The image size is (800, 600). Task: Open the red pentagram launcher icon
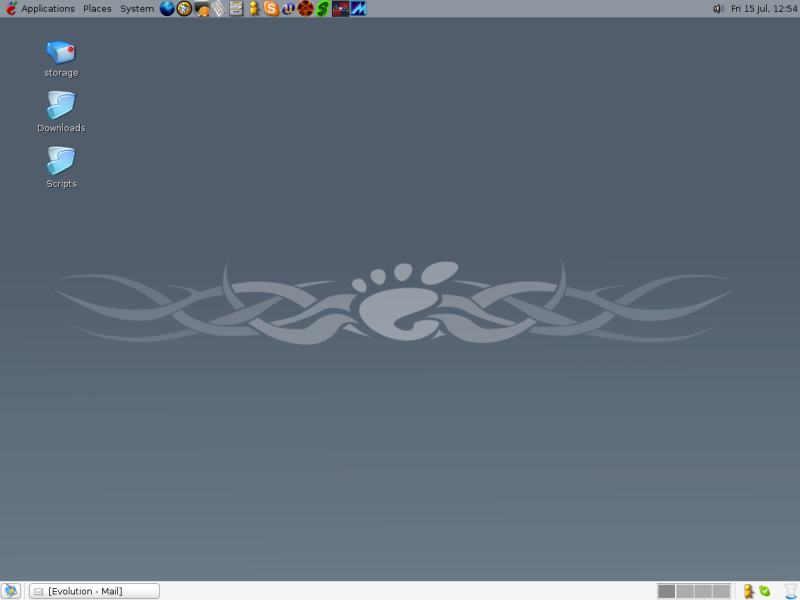pos(306,9)
